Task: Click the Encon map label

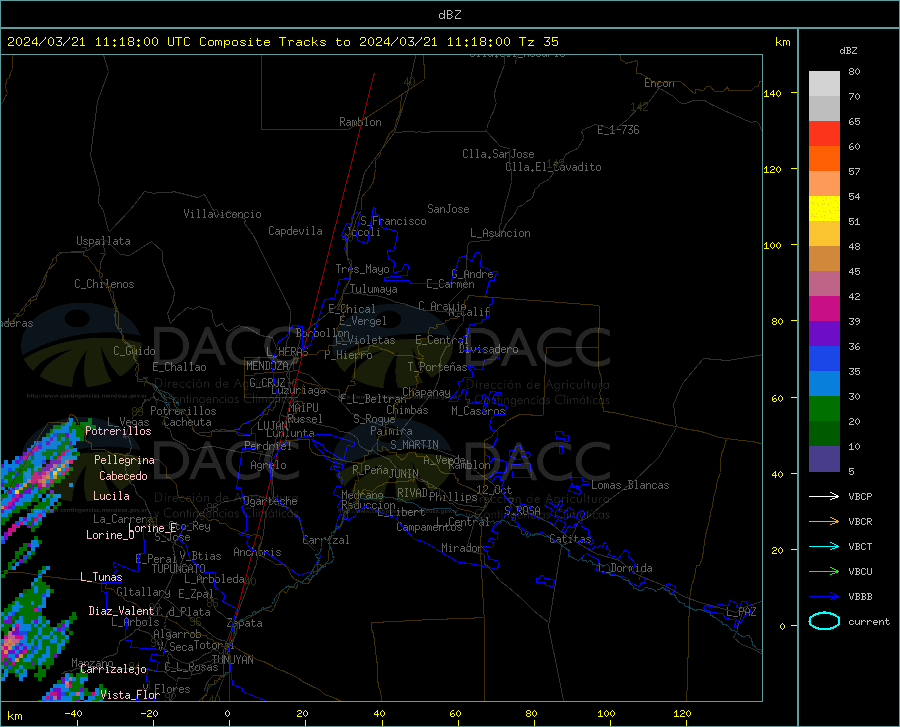Action: pos(659,83)
